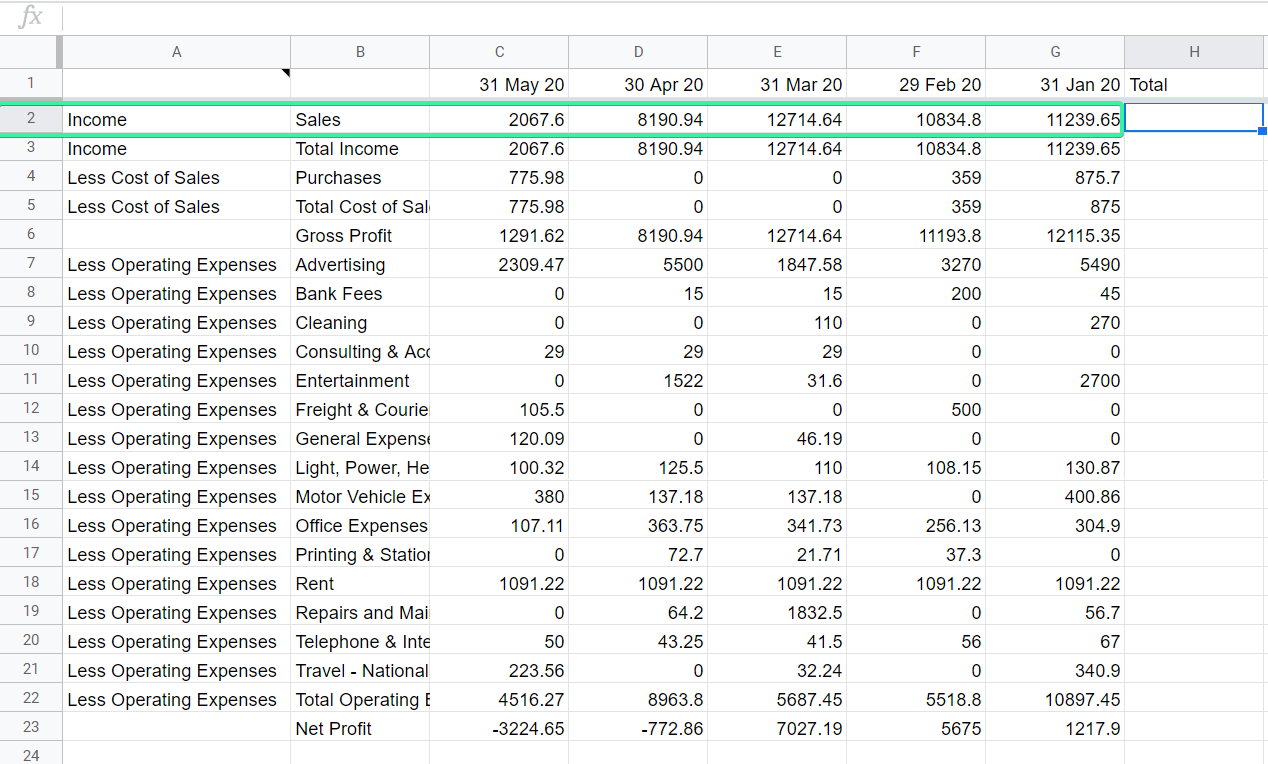The height and width of the screenshot is (764, 1268).
Task: Click the blue fill handle on cell H2
Action: pyautogui.click(x=1262, y=132)
